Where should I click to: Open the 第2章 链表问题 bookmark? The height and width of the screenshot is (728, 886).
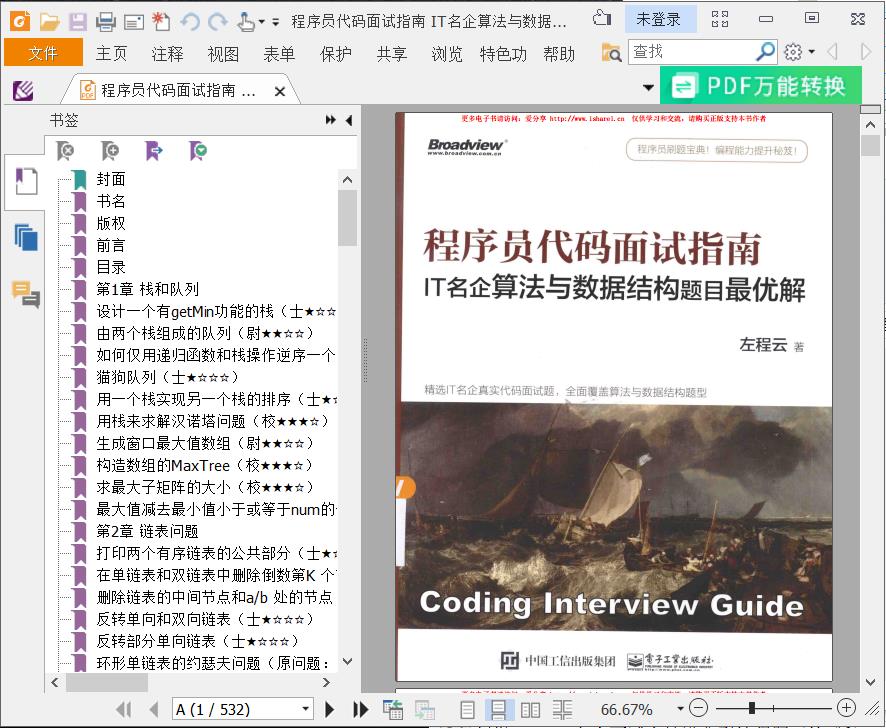tap(147, 531)
